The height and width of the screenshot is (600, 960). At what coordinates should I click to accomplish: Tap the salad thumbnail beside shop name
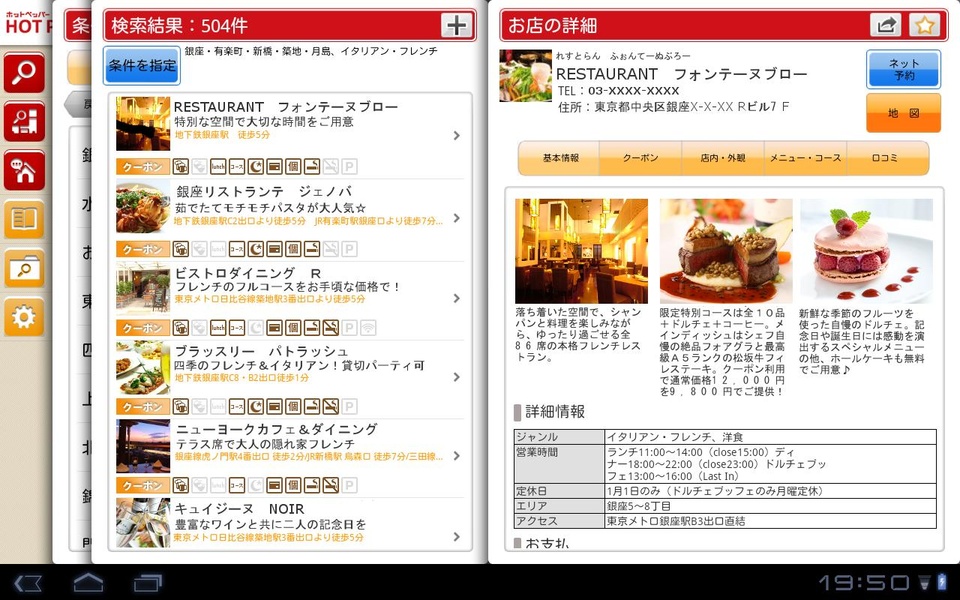pos(525,76)
